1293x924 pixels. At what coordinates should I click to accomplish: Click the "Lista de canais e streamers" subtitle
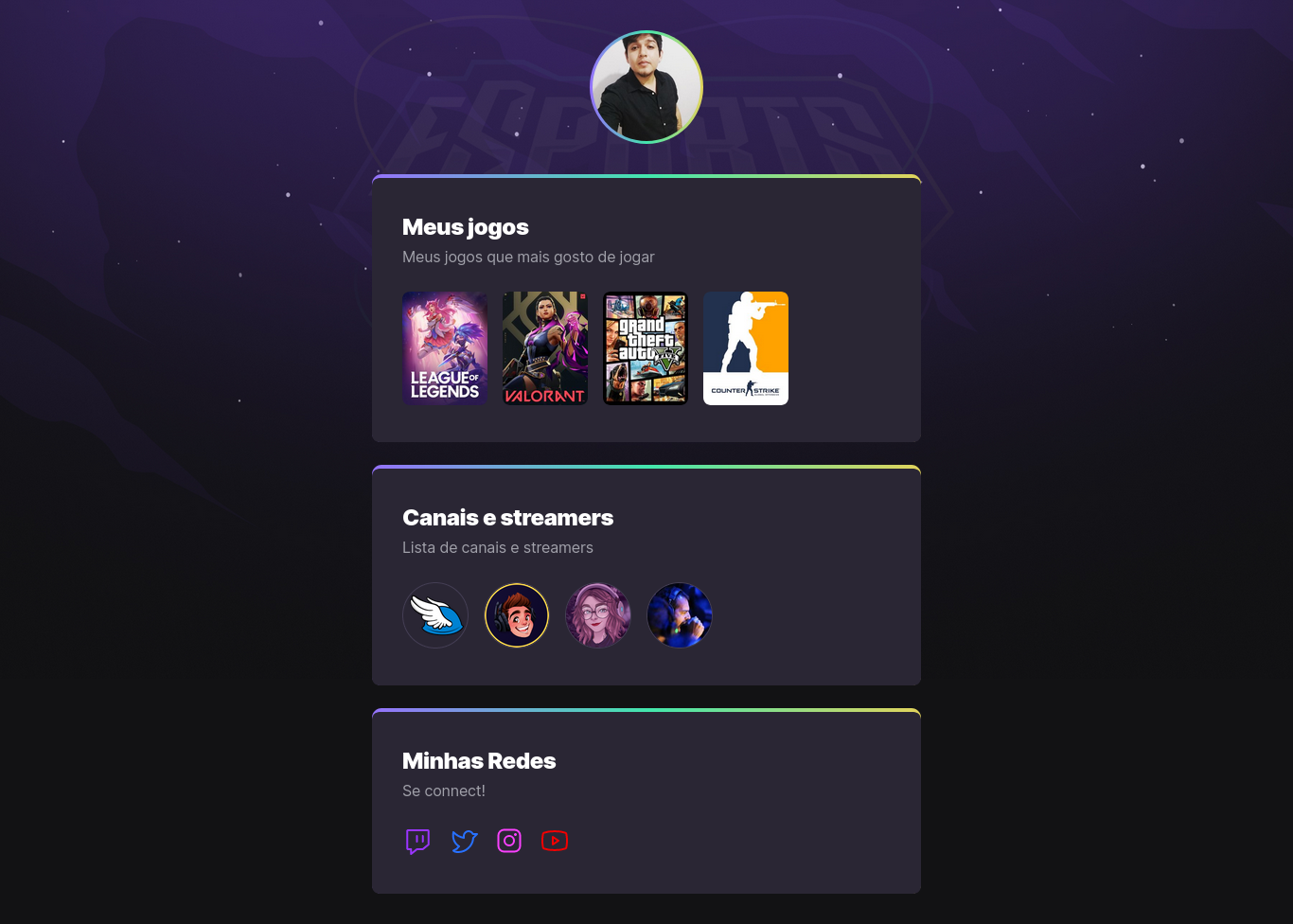tap(498, 547)
